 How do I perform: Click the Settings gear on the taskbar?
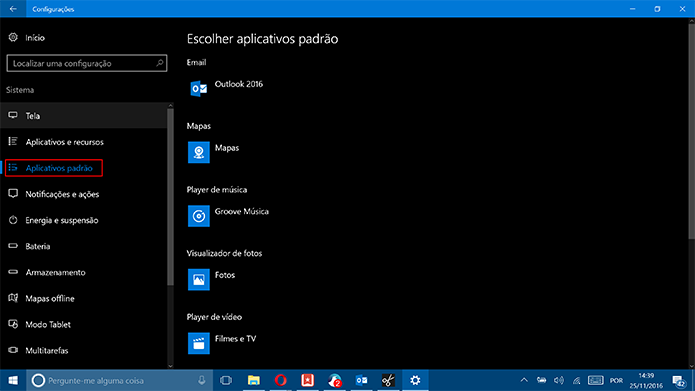click(x=415, y=380)
